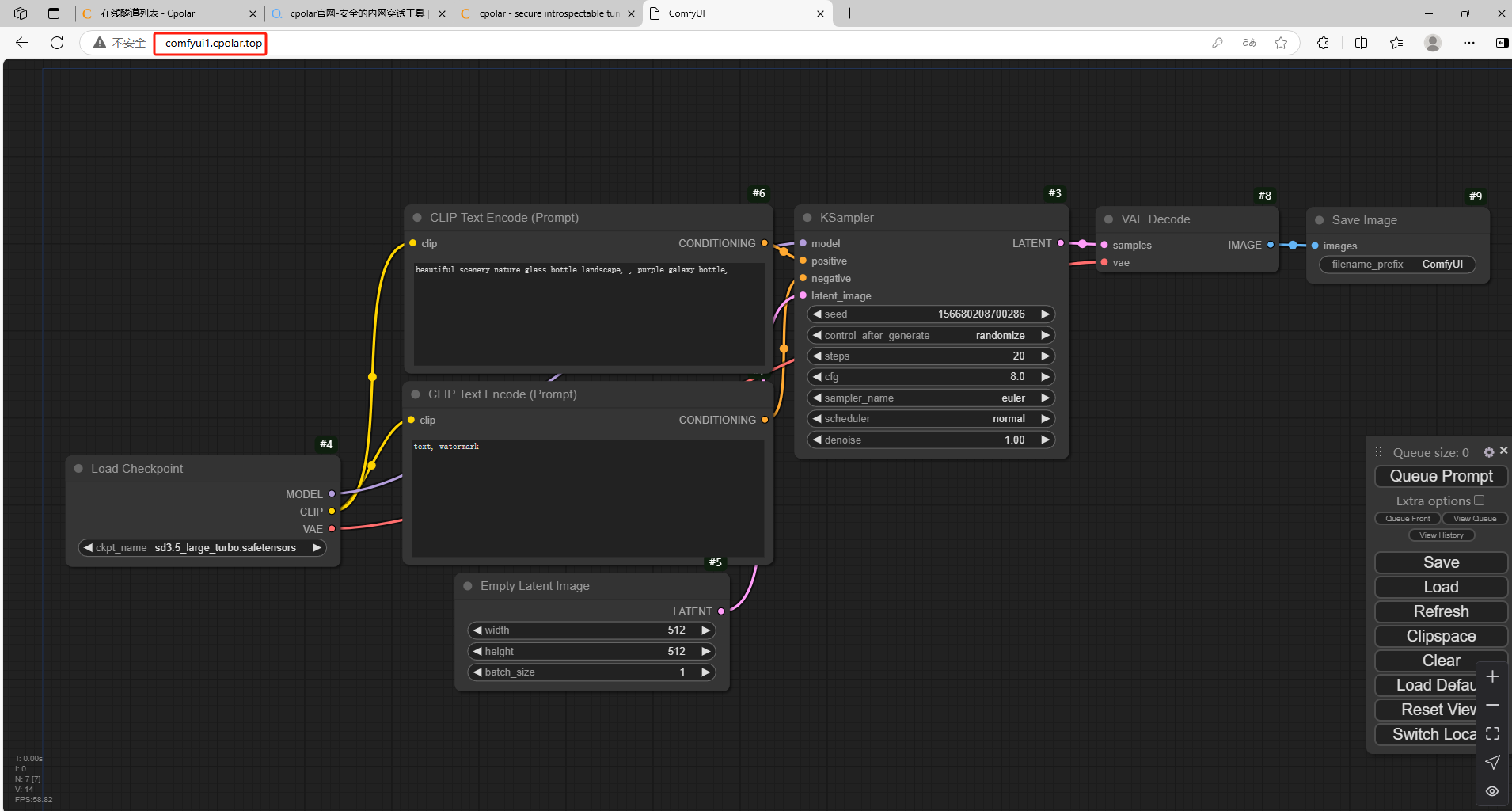Click the select mode arrow icon
1512x811 pixels.
[x=1492, y=762]
